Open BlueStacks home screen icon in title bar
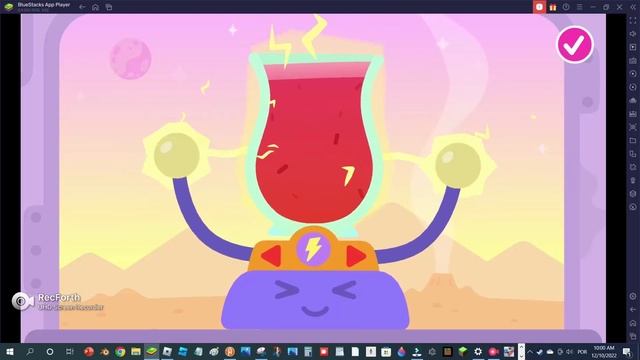 pos(95,7)
